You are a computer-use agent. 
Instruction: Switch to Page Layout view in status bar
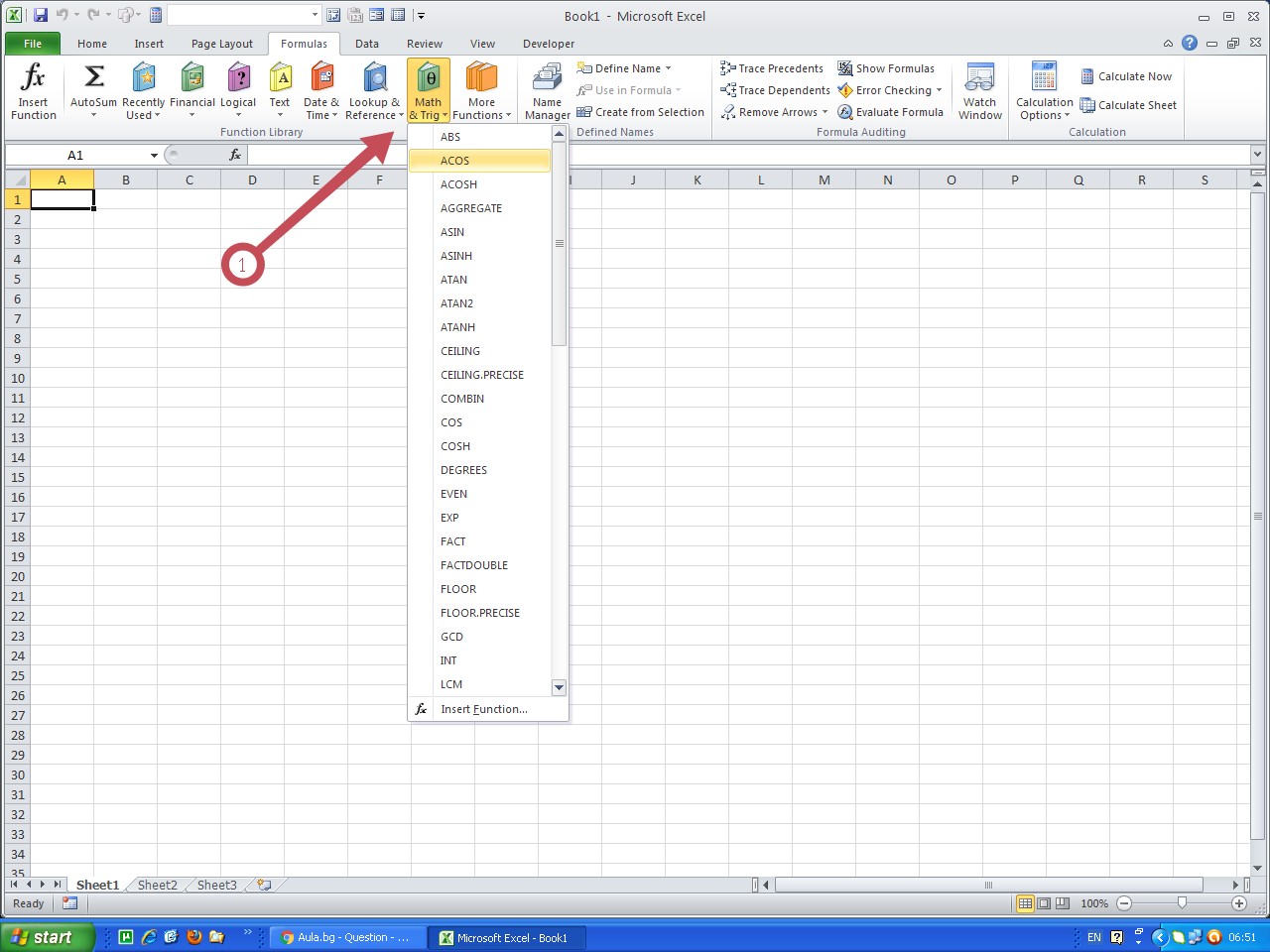(x=1044, y=903)
